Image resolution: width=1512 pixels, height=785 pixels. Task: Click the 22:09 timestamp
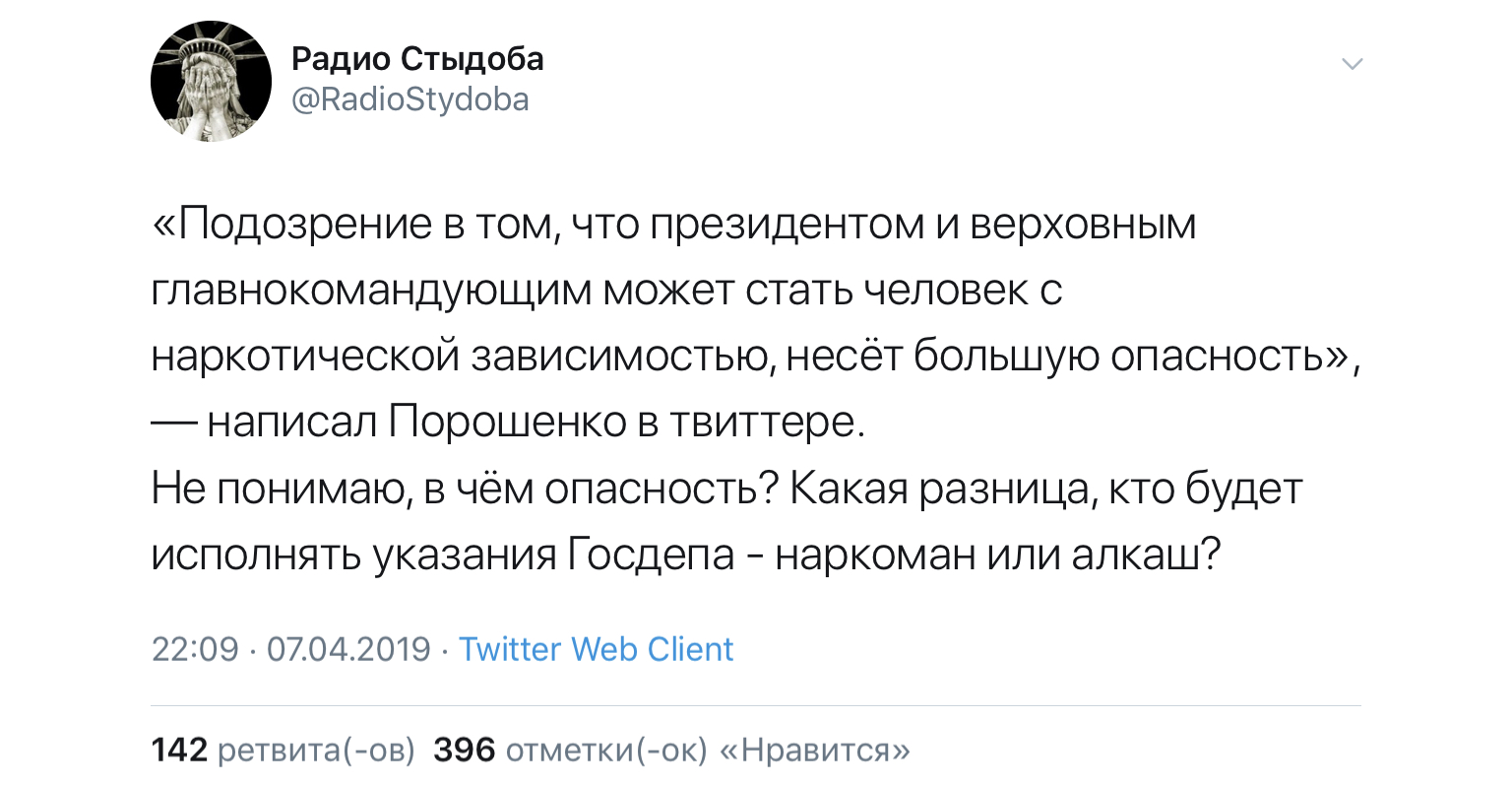pyautogui.click(x=195, y=649)
